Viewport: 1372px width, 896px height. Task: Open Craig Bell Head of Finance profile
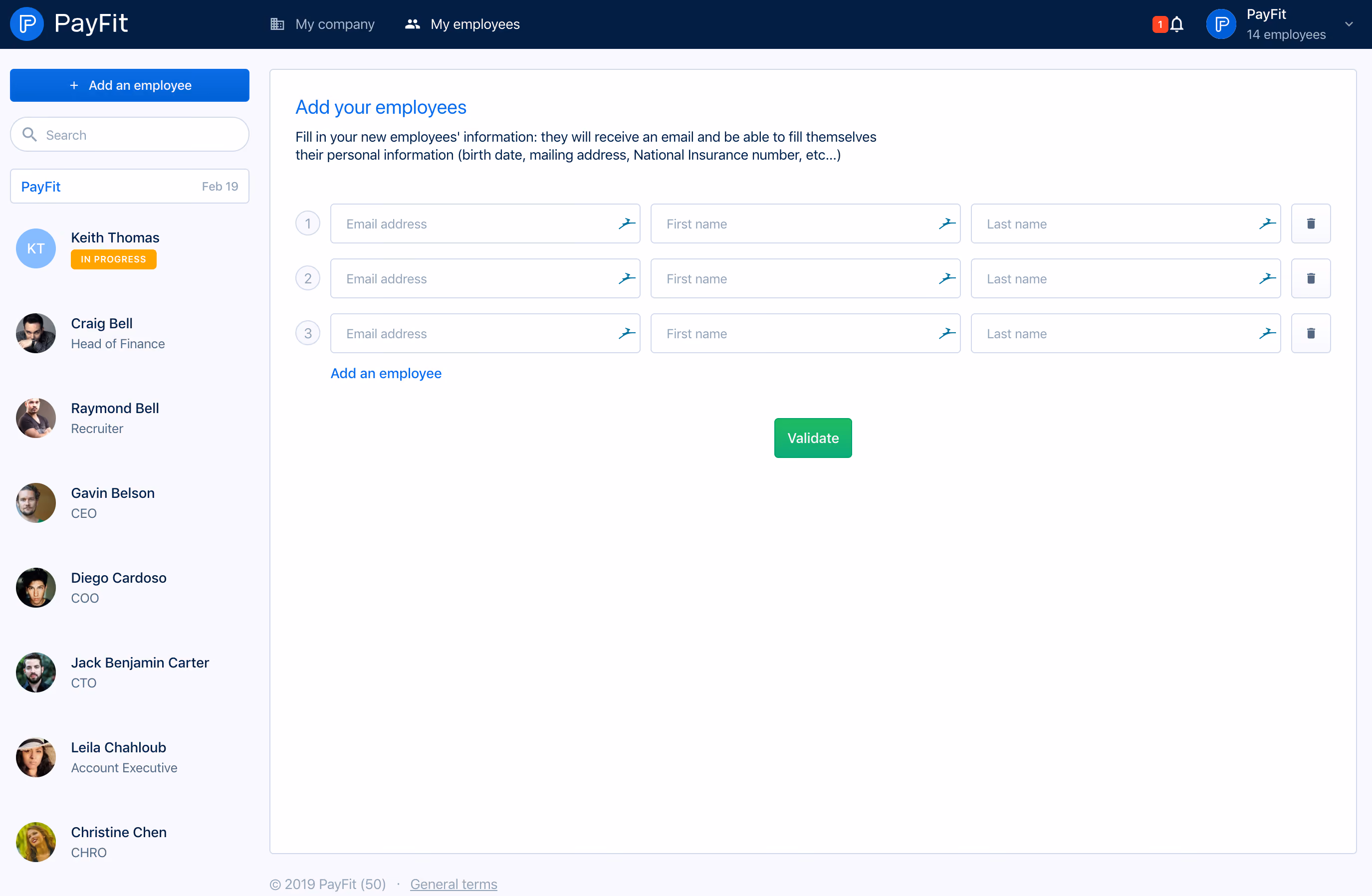pyautogui.click(x=130, y=333)
